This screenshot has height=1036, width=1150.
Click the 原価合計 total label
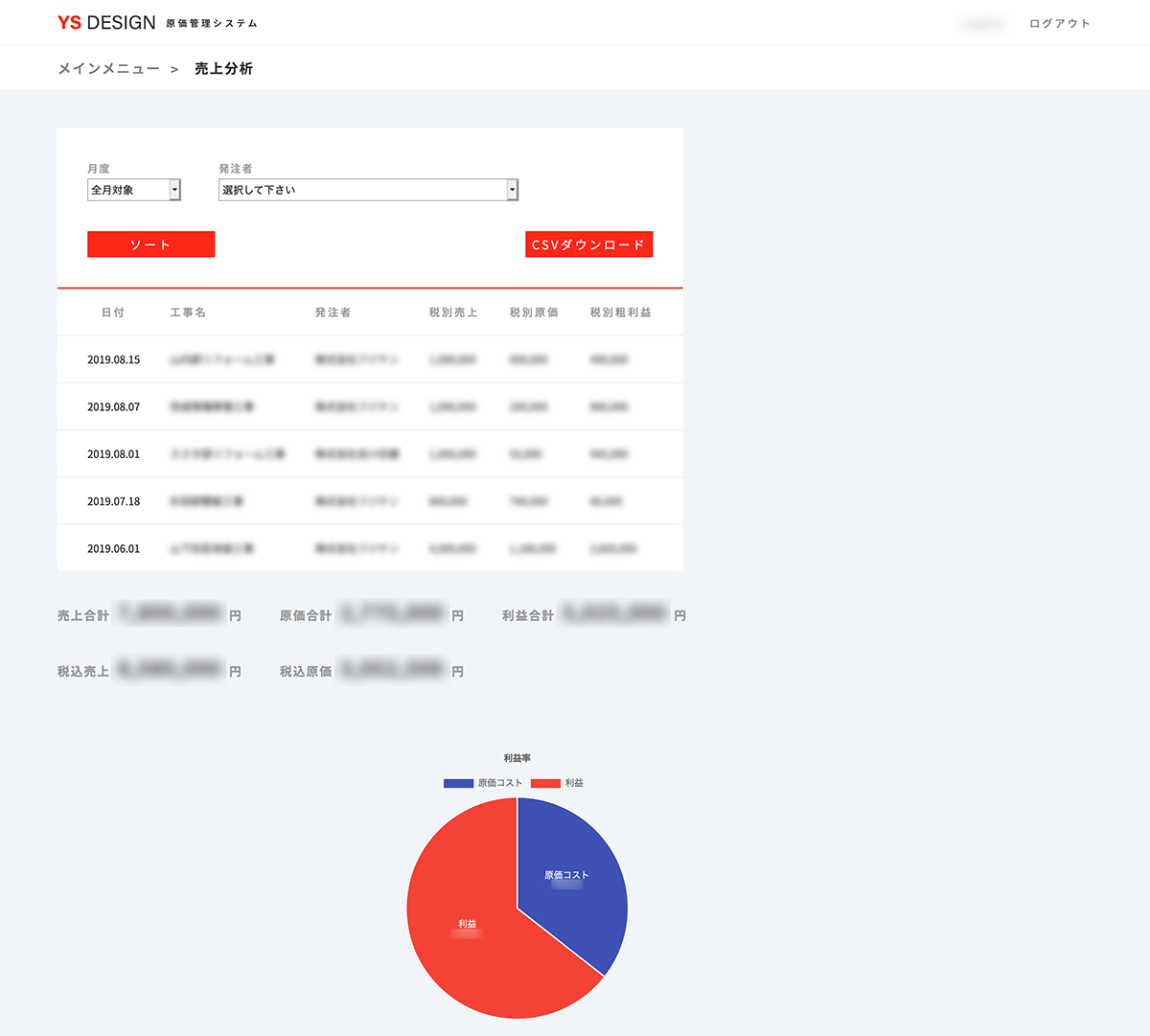coord(306,615)
